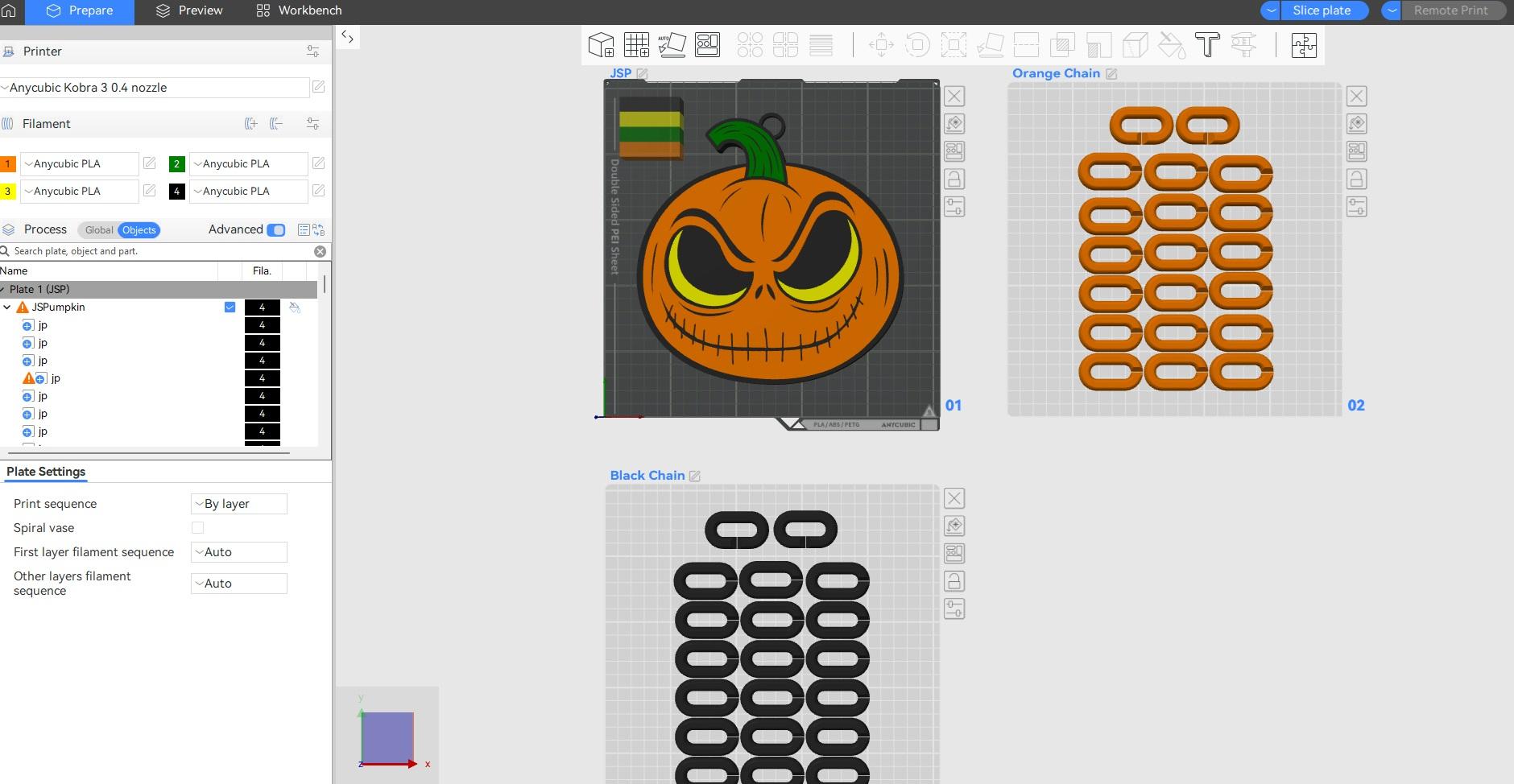
Task: Click the filament settings sliders icon
Action: (312, 124)
